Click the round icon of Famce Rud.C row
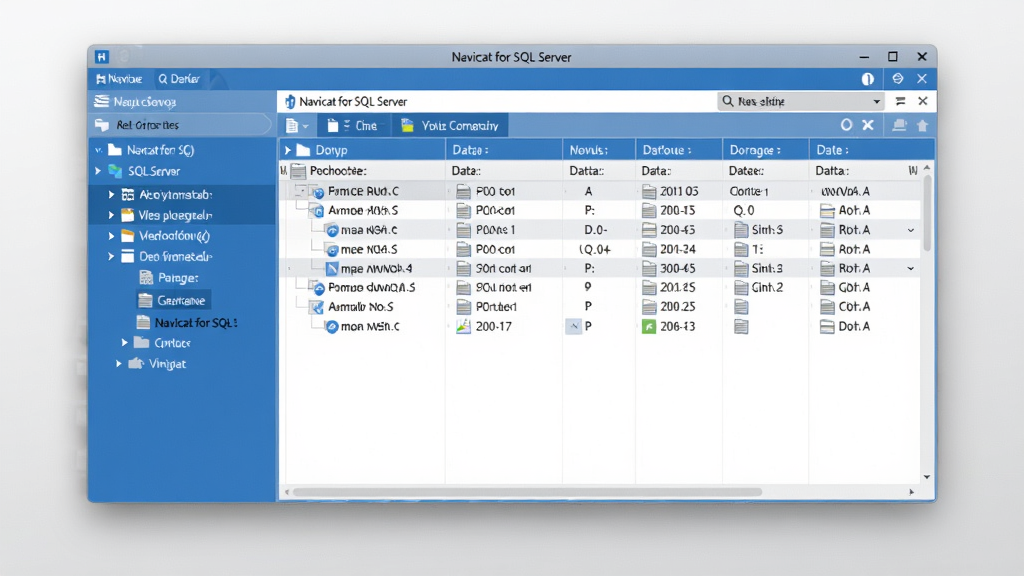Screen dimensions: 1024x576 click(318, 192)
